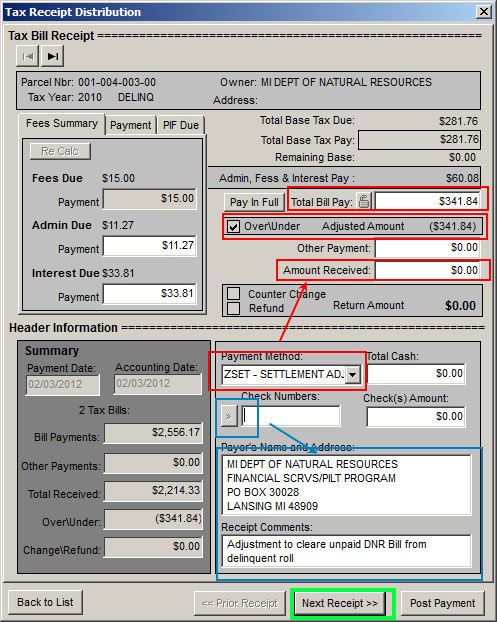The width and height of the screenshot is (497, 622).
Task: Close the Tax Receipt Distribution window
Action: (484, 12)
